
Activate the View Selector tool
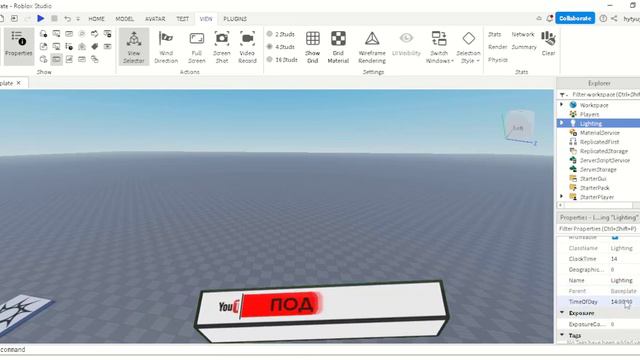coord(133,47)
